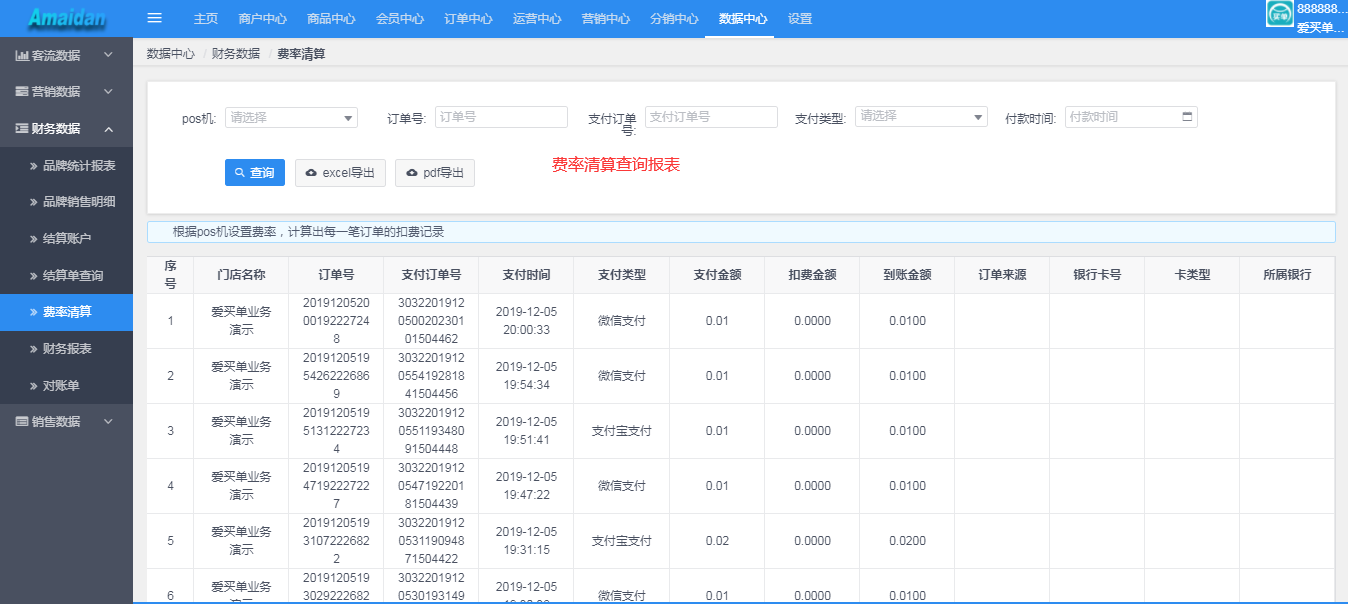The width and height of the screenshot is (1348, 604).
Task: Open 订单中心 top menu
Action: pos(468,19)
